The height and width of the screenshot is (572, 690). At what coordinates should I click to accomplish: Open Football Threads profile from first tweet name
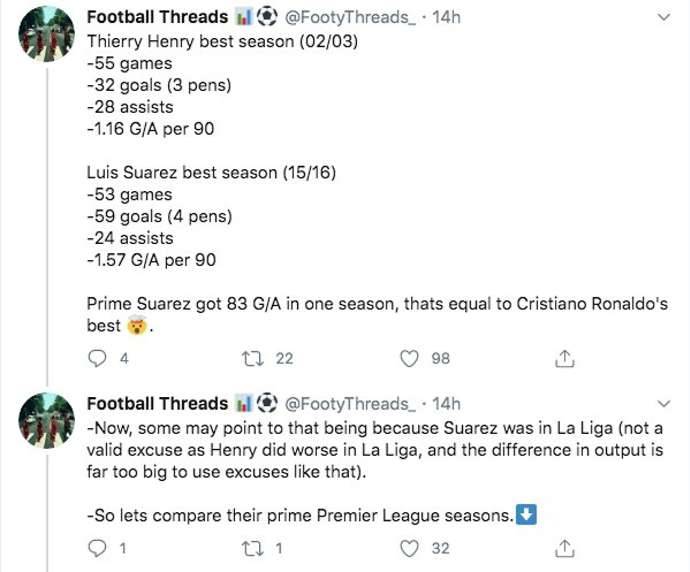pyautogui.click(x=157, y=17)
